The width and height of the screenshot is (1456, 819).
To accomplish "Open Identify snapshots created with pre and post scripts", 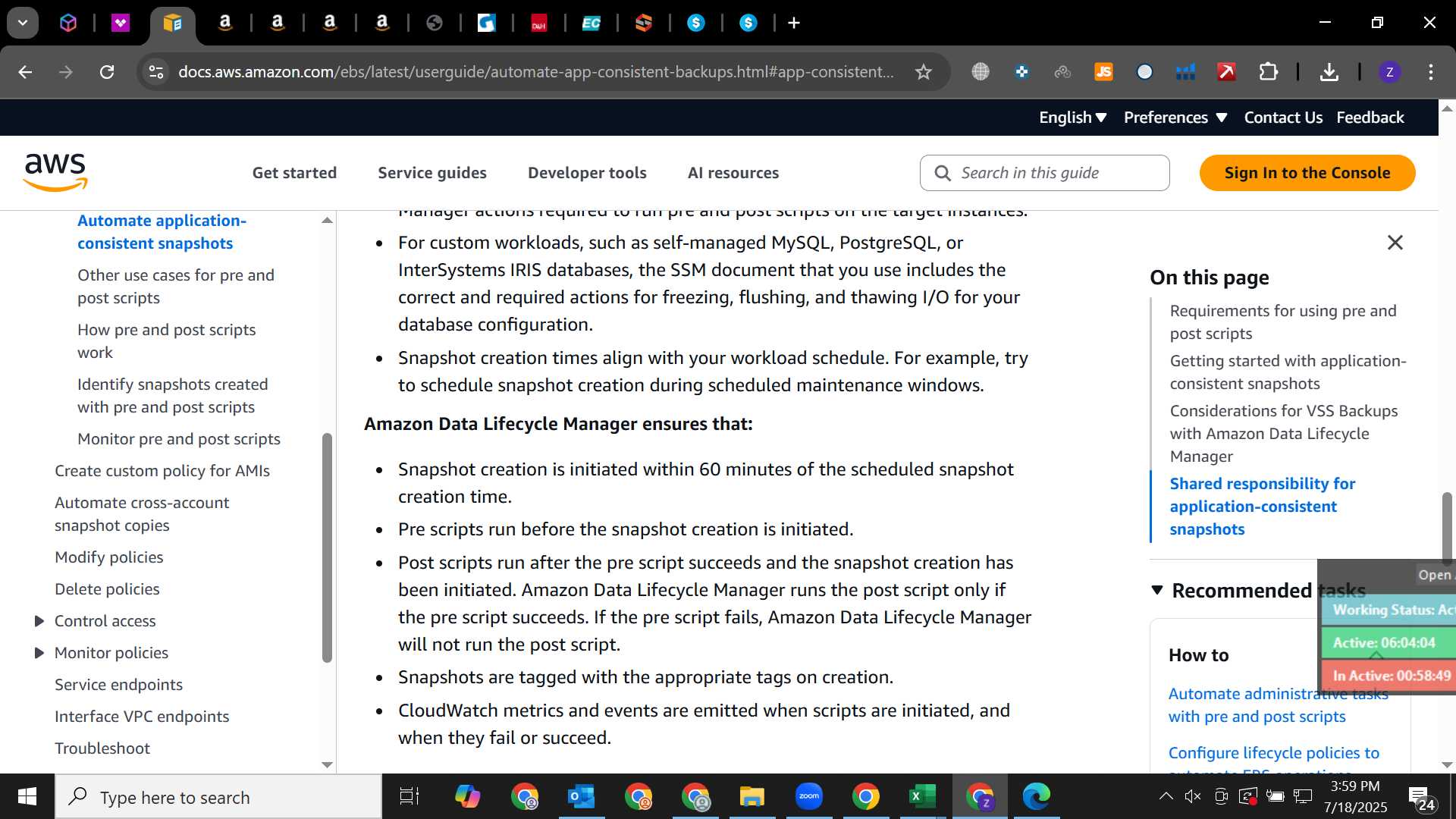I will point(172,396).
